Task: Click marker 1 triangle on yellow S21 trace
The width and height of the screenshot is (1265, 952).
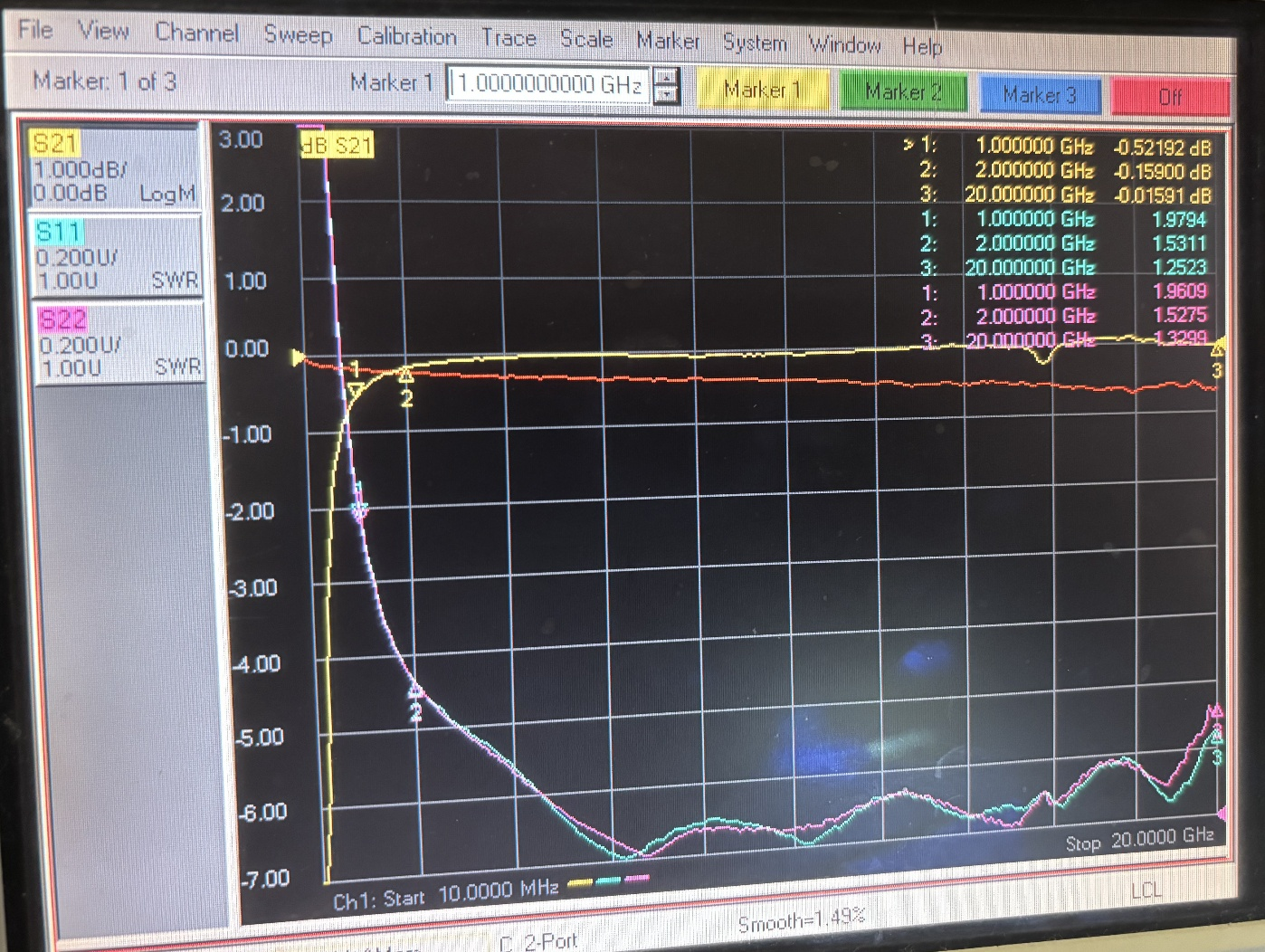Action: [x=355, y=389]
